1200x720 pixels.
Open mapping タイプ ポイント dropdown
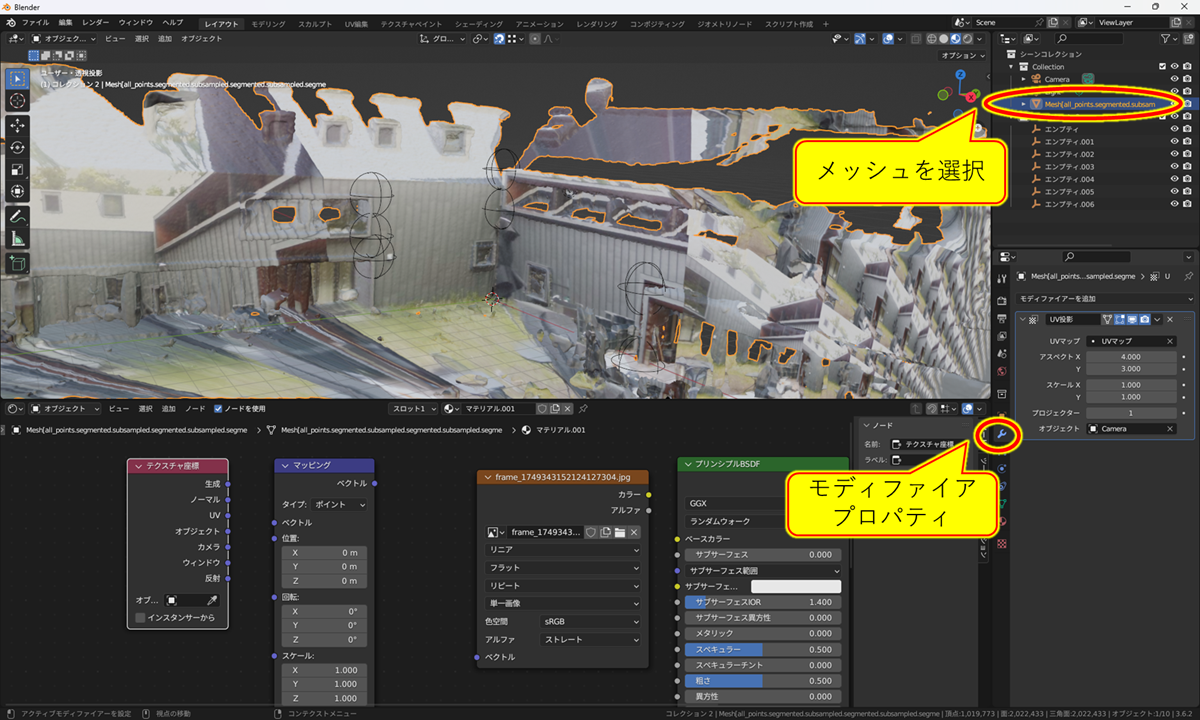click(x=338, y=505)
